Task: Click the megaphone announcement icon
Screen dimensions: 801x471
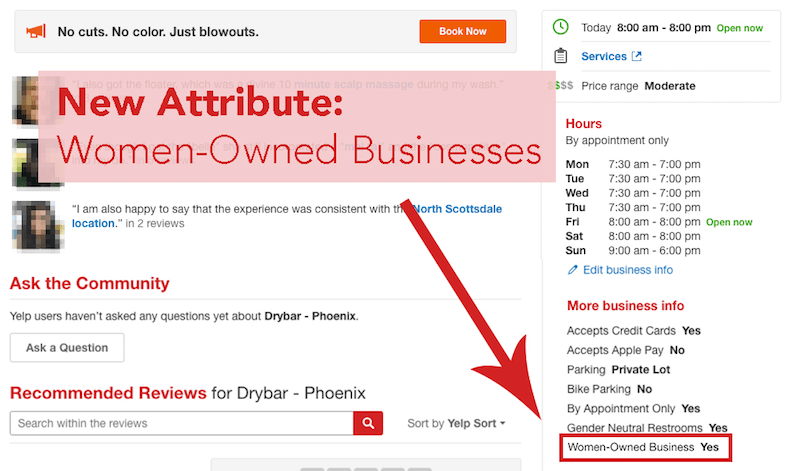Action: click(36, 32)
